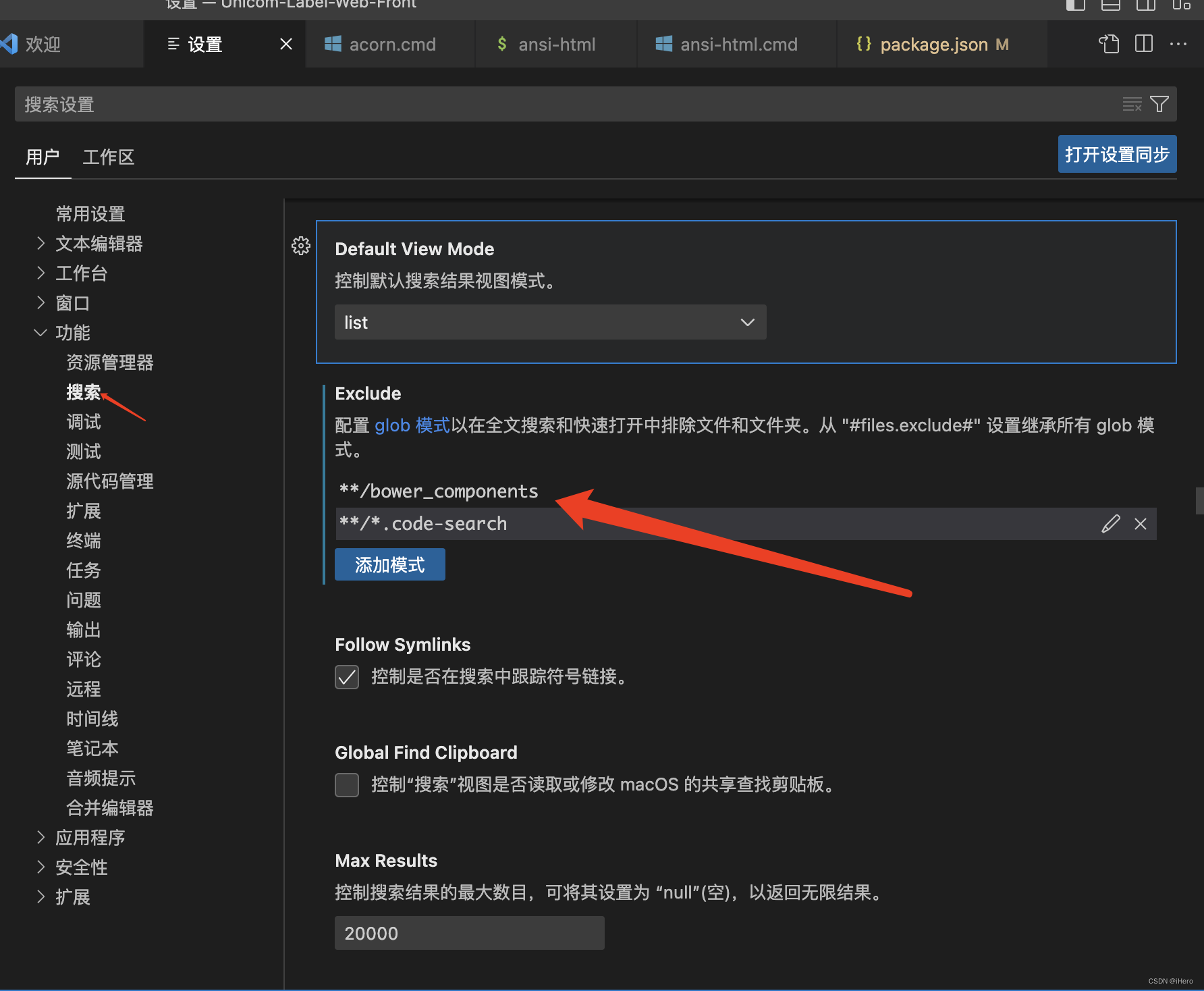Click the Max Results input showing 20000
The height and width of the screenshot is (991, 1204).
469,933
